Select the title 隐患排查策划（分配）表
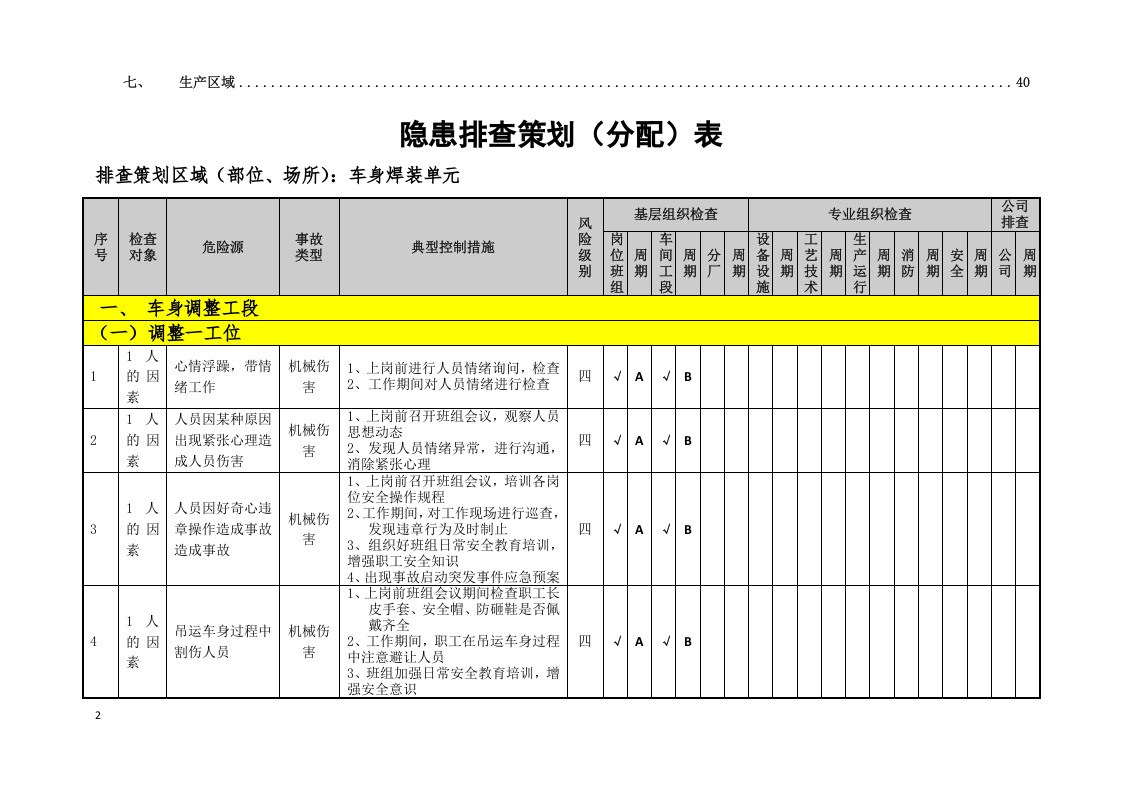The image size is (1122, 793). 561,135
